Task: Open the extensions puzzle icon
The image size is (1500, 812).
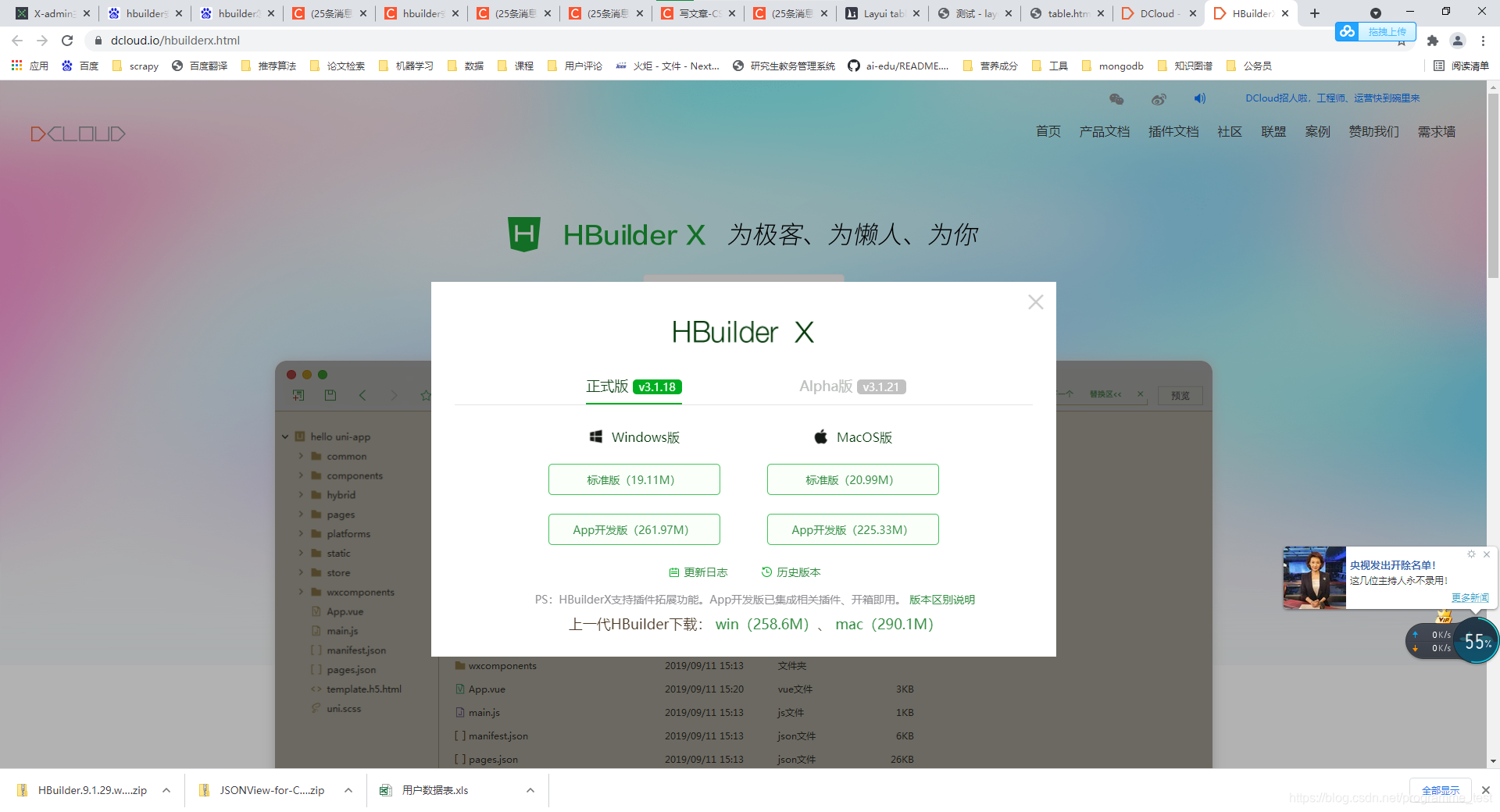Action: [1432, 41]
